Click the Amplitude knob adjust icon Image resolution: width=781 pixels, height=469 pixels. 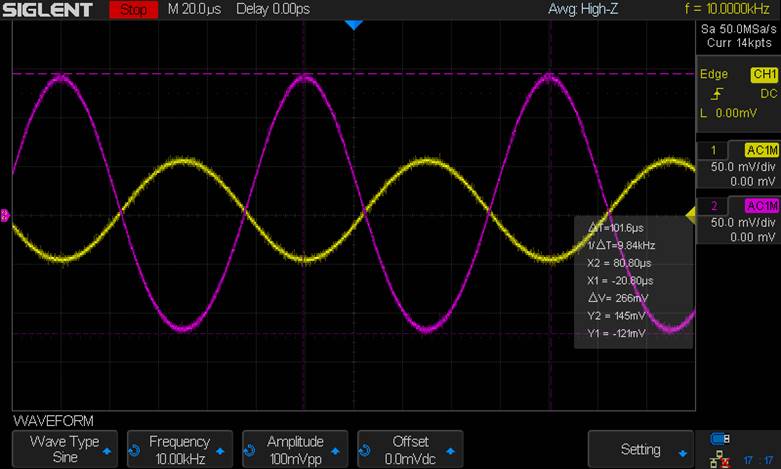(x=249, y=451)
